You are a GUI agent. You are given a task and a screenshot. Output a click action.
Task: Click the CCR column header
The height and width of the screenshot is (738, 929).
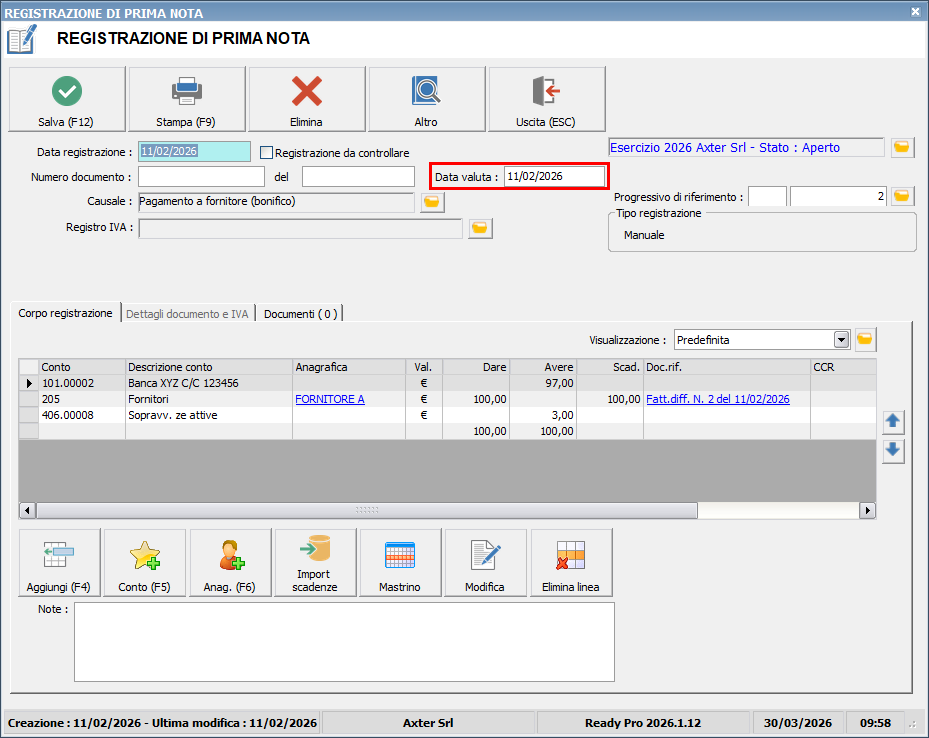[844, 367]
